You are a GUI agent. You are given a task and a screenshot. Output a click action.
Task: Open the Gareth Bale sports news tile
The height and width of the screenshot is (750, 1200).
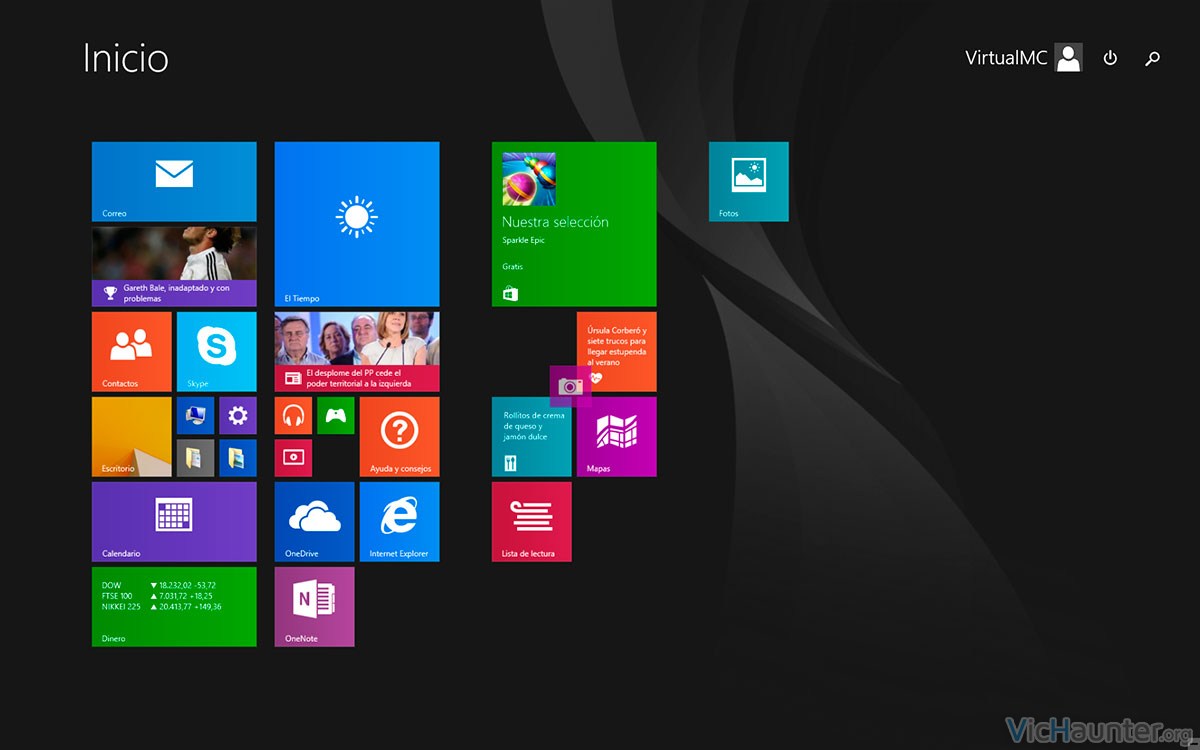coord(174,266)
